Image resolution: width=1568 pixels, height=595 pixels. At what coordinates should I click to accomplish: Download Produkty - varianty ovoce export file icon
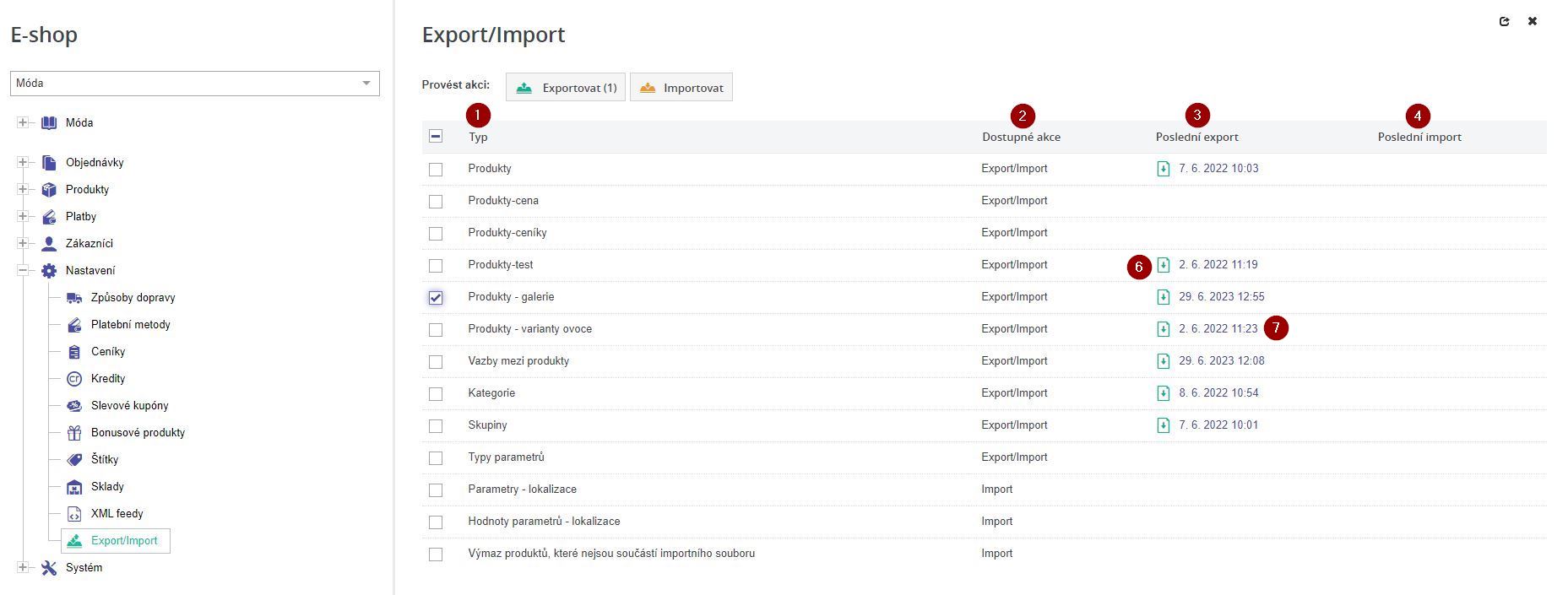[1164, 329]
